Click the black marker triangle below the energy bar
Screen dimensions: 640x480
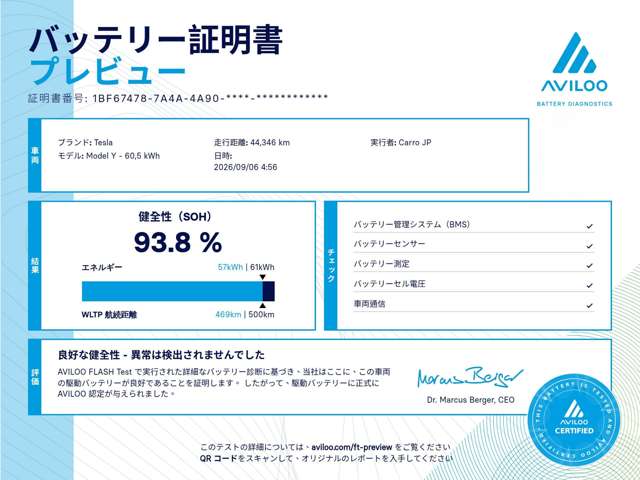263,305
